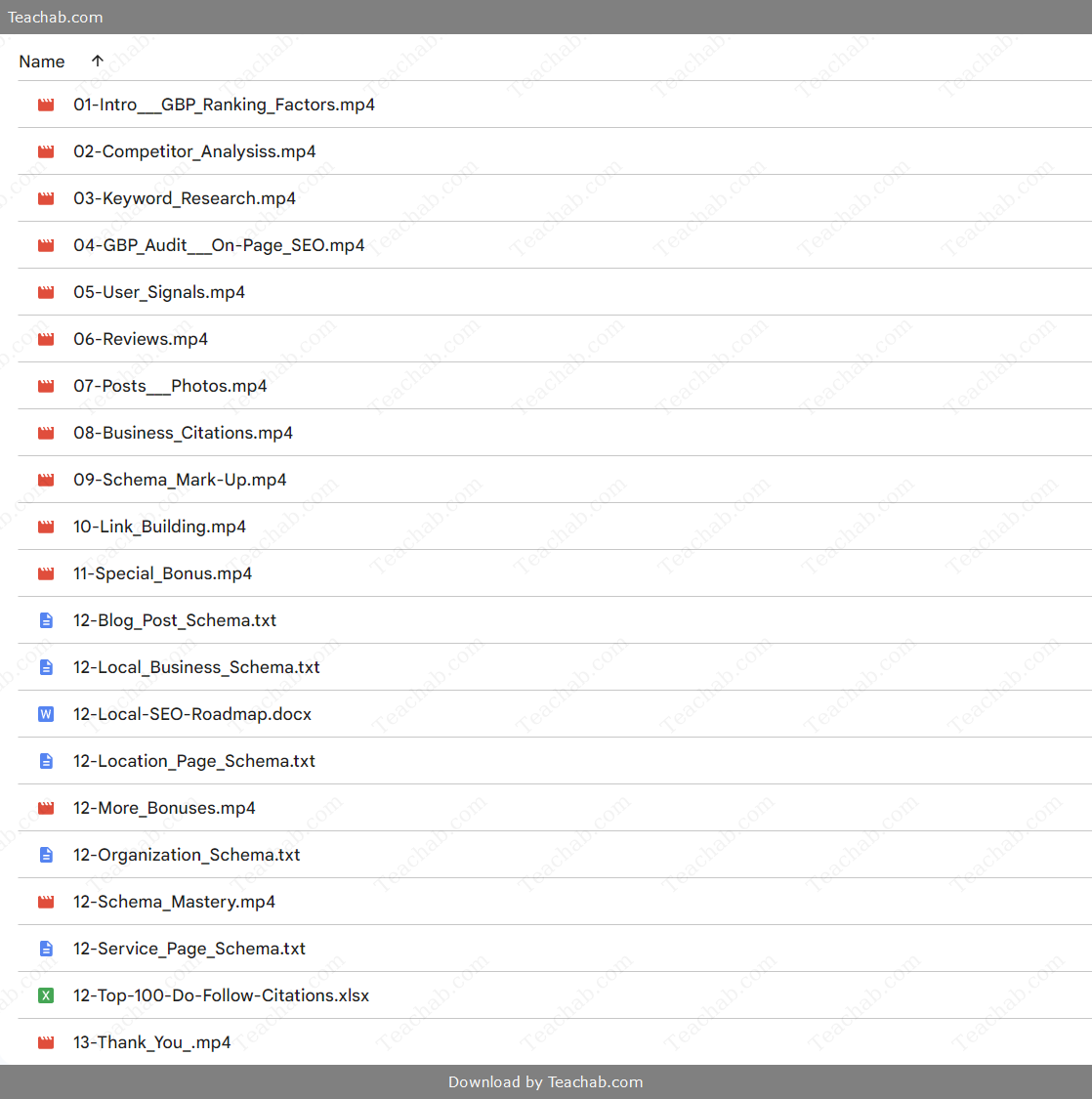Click the video icon beside 13-Thank_You_.mp4
Image resolution: width=1092 pixels, height=1099 pixels.
(46, 1042)
